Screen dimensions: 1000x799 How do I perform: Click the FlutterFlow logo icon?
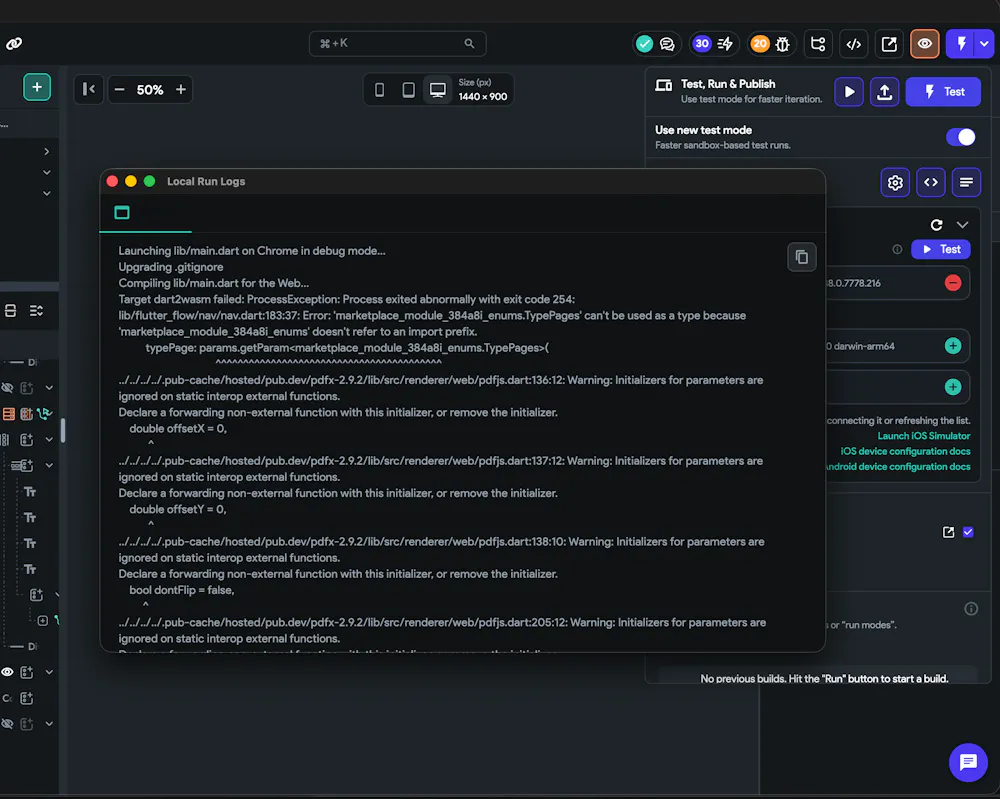point(14,43)
